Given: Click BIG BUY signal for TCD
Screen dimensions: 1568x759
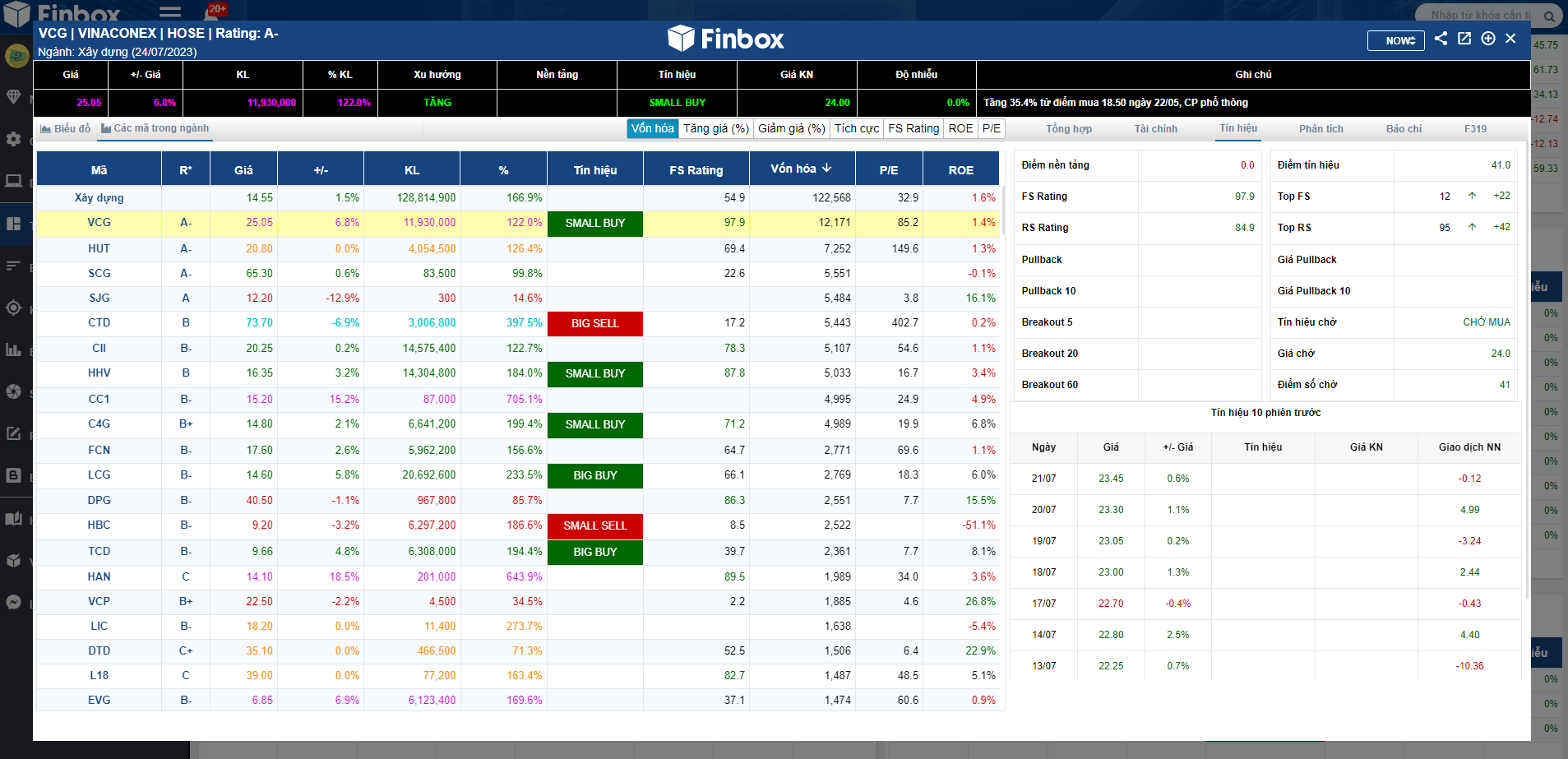Looking at the screenshot, I should click(x=595, y=553).
